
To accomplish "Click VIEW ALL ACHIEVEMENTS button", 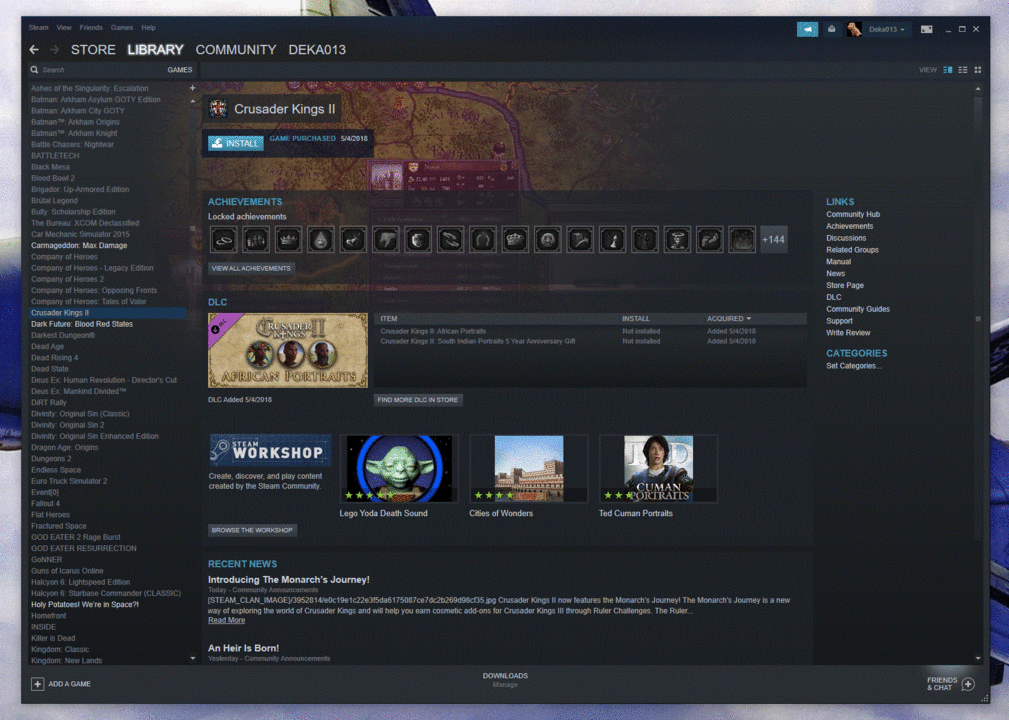I will pyautogui.click(x=251, y=268).
